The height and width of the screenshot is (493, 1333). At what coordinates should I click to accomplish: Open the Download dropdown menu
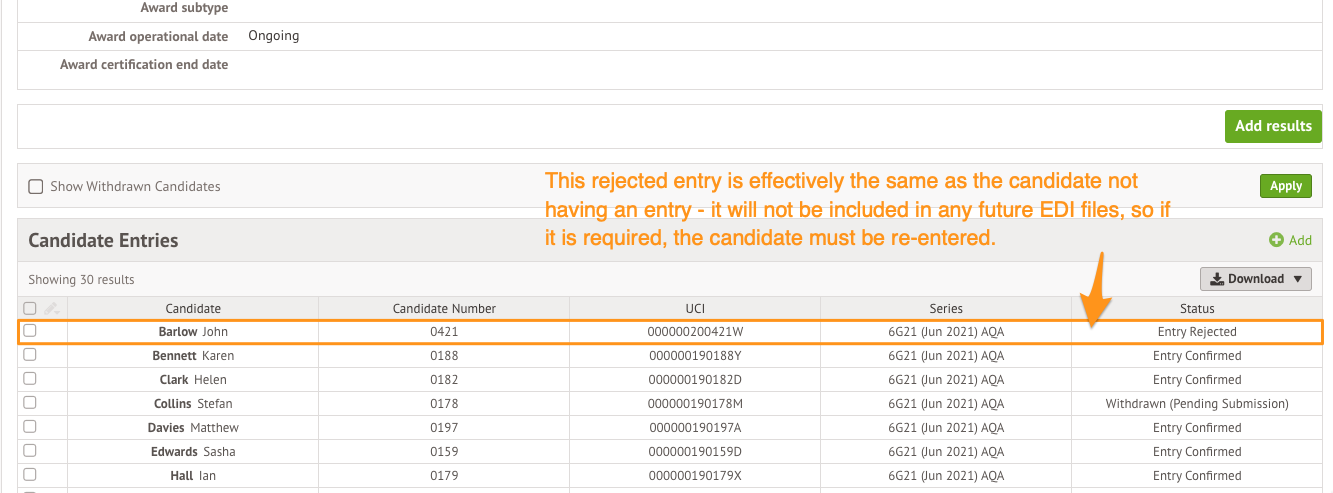[1256, 279]
